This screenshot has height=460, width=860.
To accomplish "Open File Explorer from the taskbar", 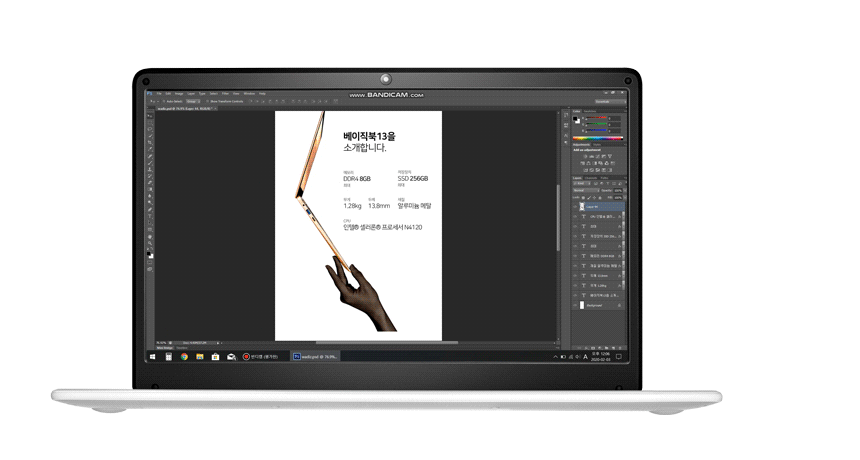I will click(x=200, y=356).
